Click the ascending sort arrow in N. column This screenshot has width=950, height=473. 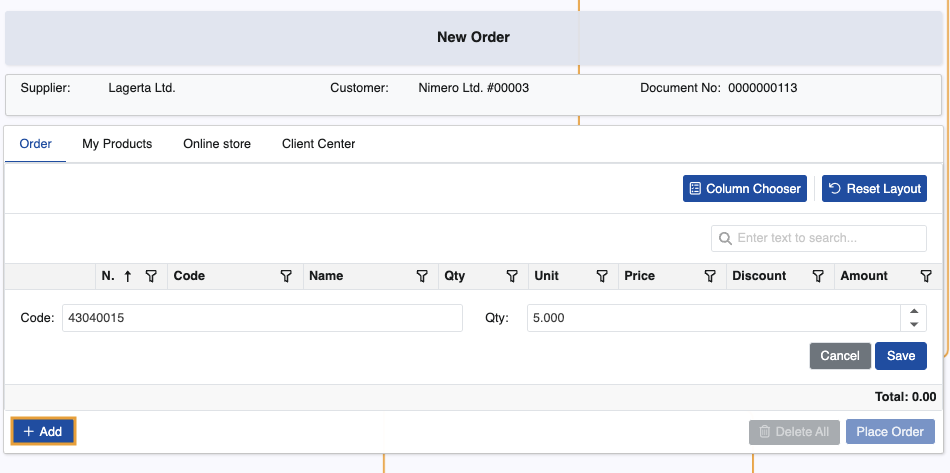[x=127, y=276]
